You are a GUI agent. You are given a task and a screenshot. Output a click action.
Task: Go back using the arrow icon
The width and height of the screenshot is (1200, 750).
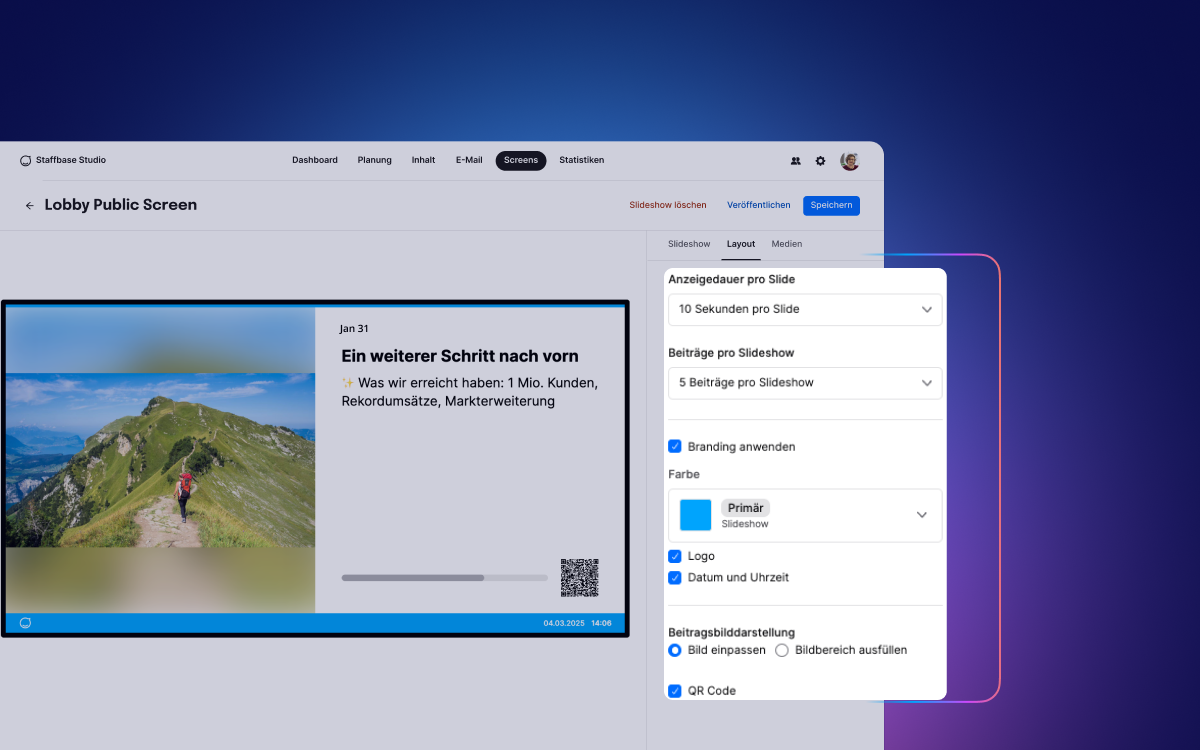29,206
